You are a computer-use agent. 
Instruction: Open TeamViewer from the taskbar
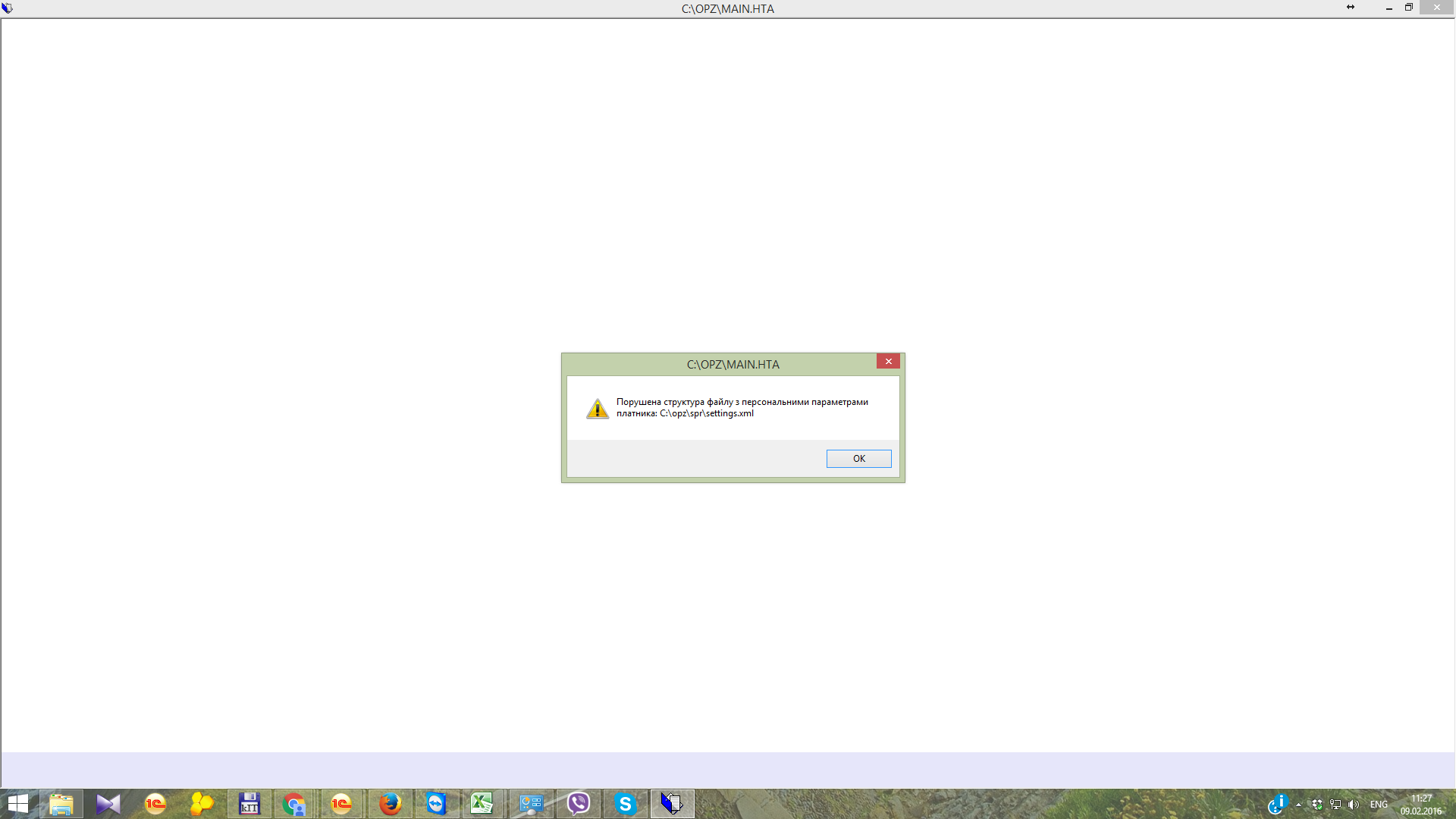point(436,804)
